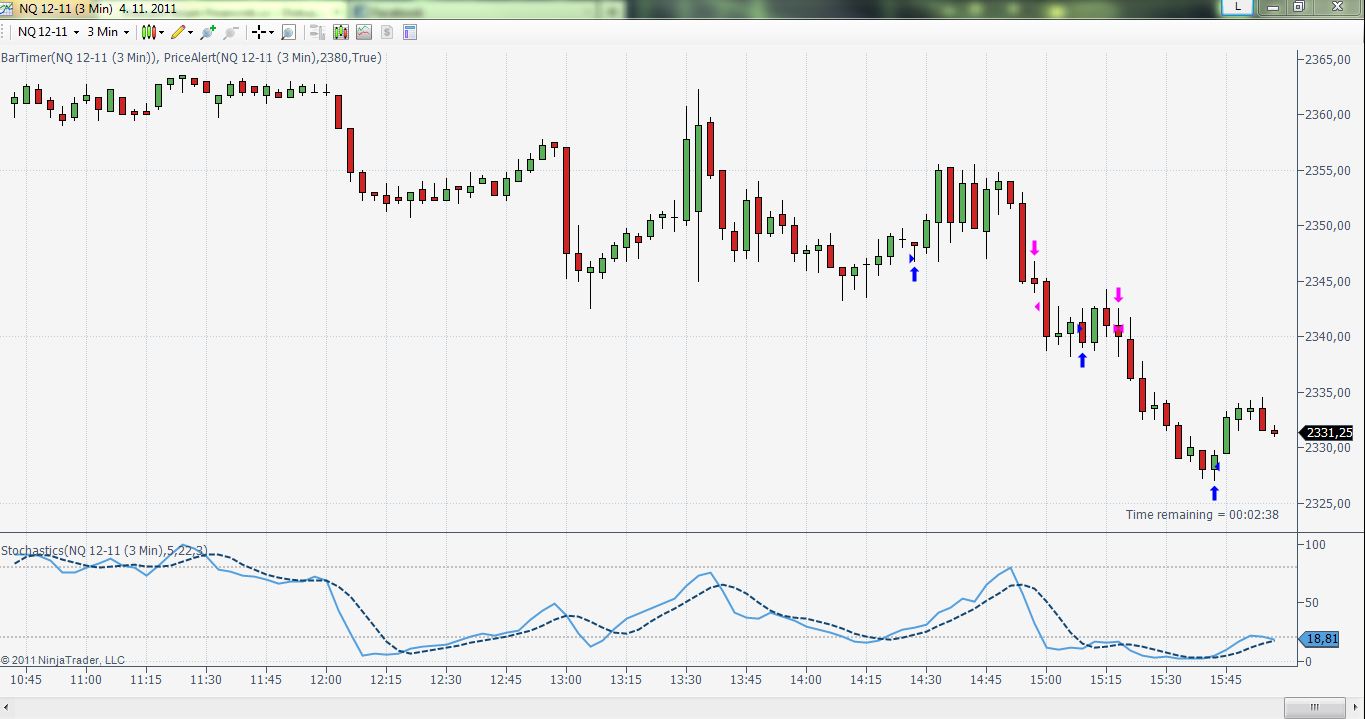Open the 3 Min interval selector
Image resolution: width=1365 pixels, height=719 pixels.
coord(108,32)
